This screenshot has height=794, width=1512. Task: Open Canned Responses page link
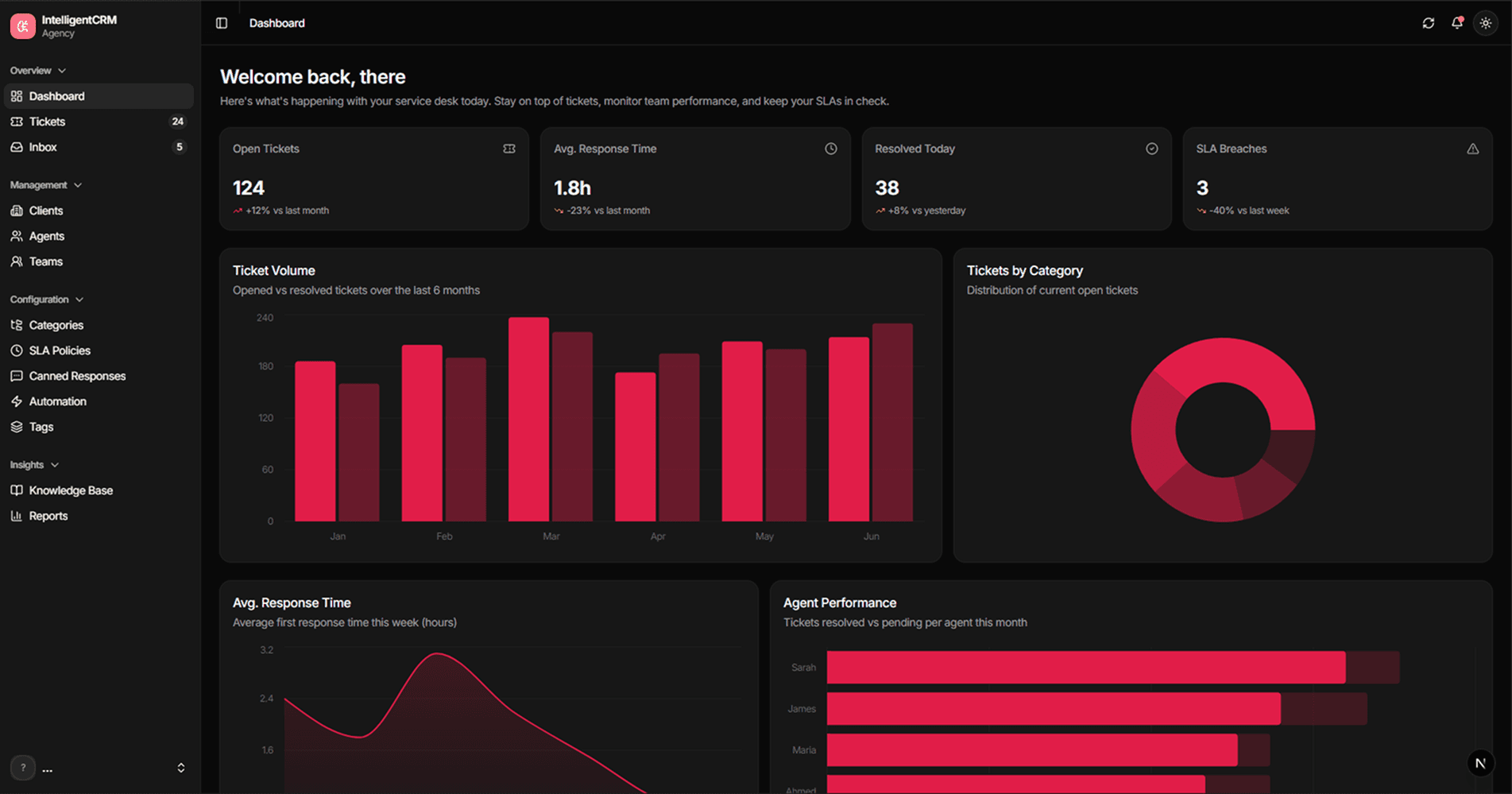[x=99, y=376]
